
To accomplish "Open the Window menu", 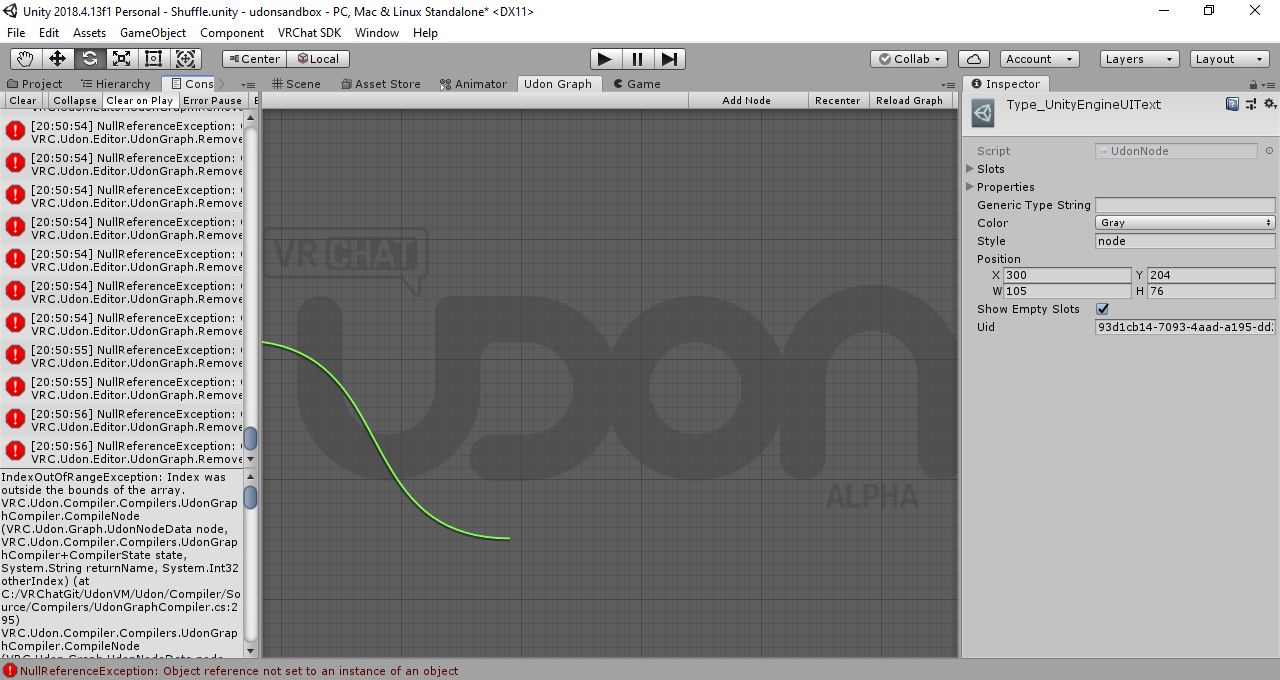I will pyautogui.click(x=377, y=33).
